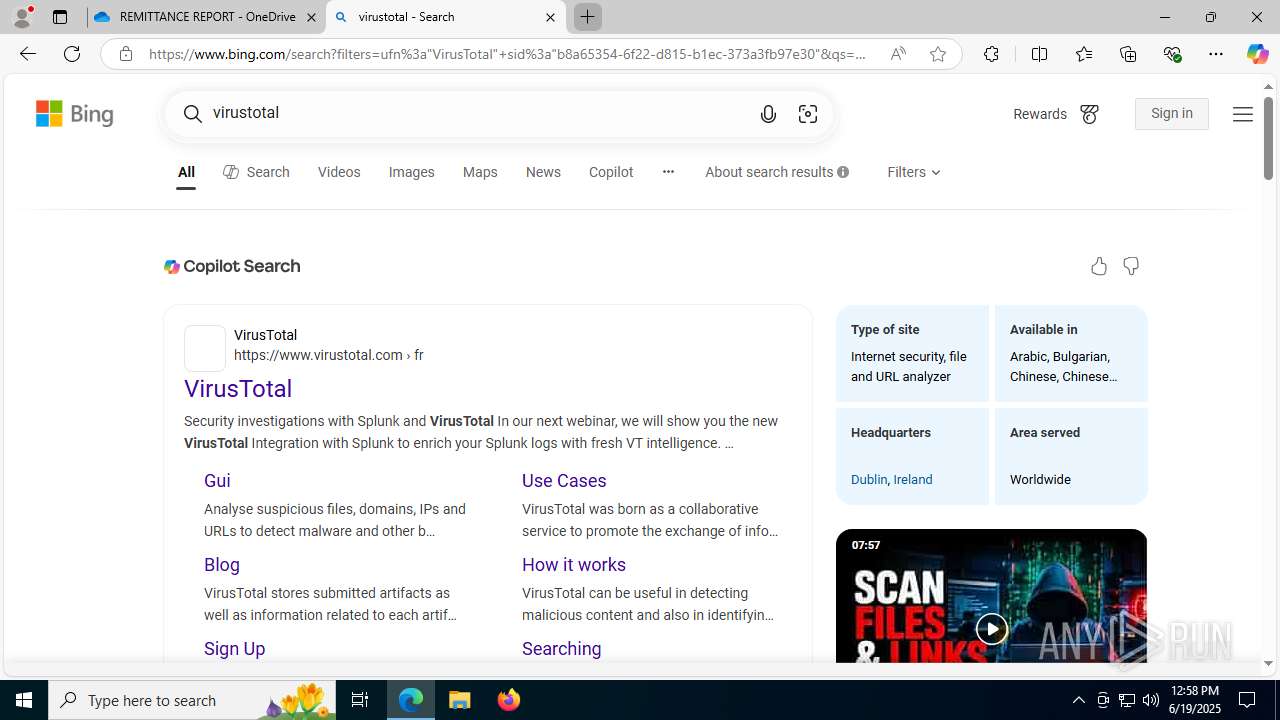Viewport: 1280px width, 720px height.
Task: Open the Gui sublink
Action: (x=217, y=481)
